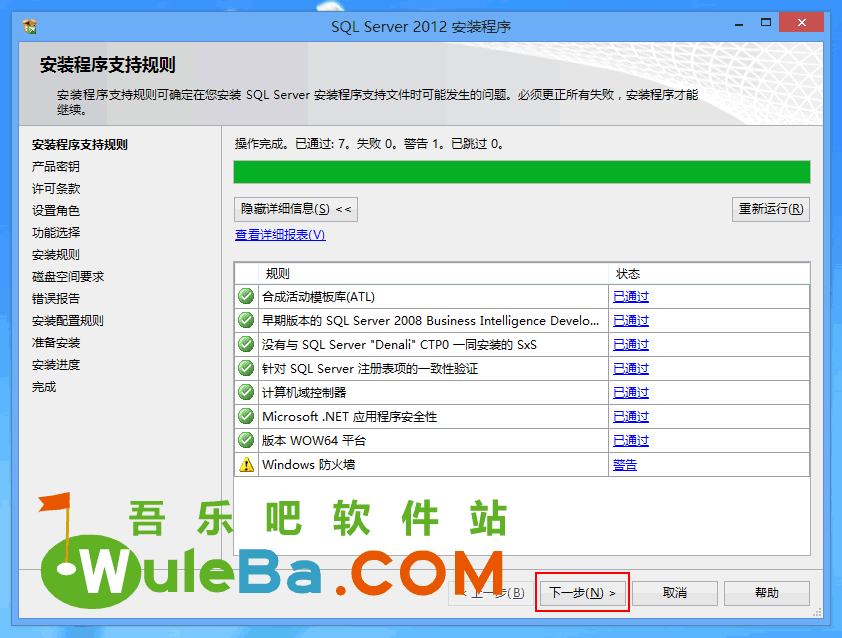Click the 磁盘空间要求 step
842x638 pixels.
pos(68,277)
